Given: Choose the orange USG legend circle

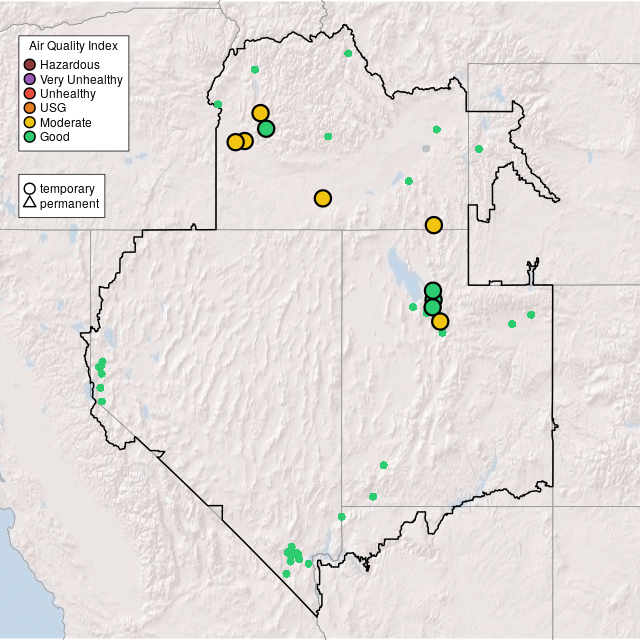Looking at the screenshot, I should pos(30,108).
